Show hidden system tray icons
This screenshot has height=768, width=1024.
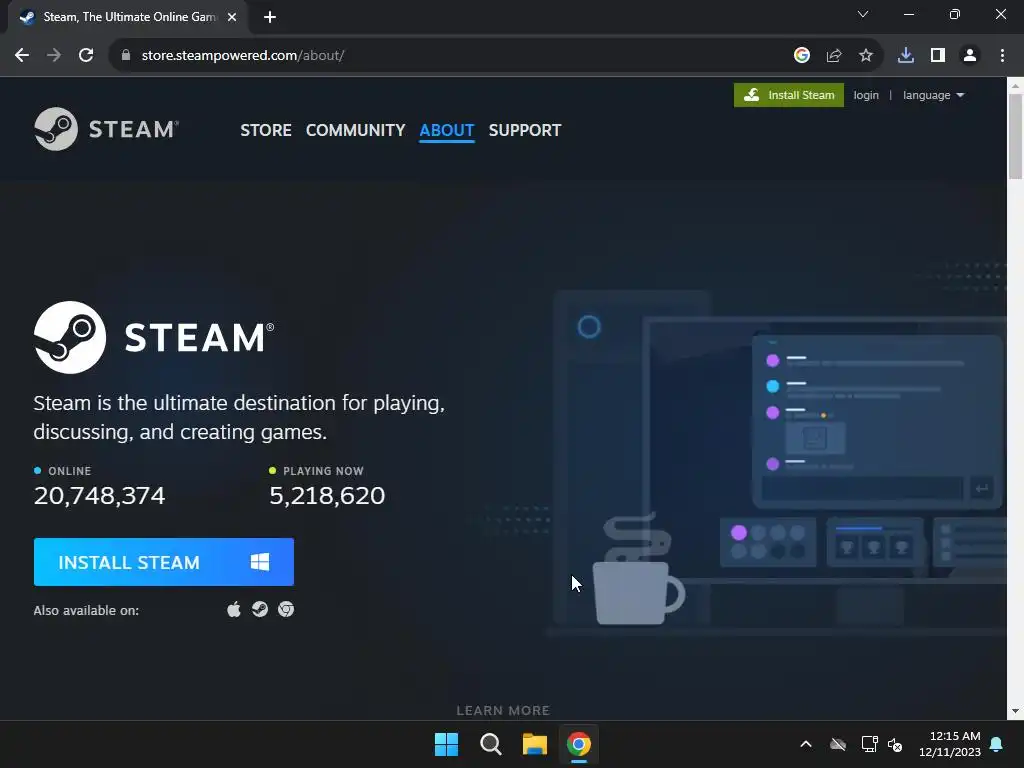[x=806, y=744]
